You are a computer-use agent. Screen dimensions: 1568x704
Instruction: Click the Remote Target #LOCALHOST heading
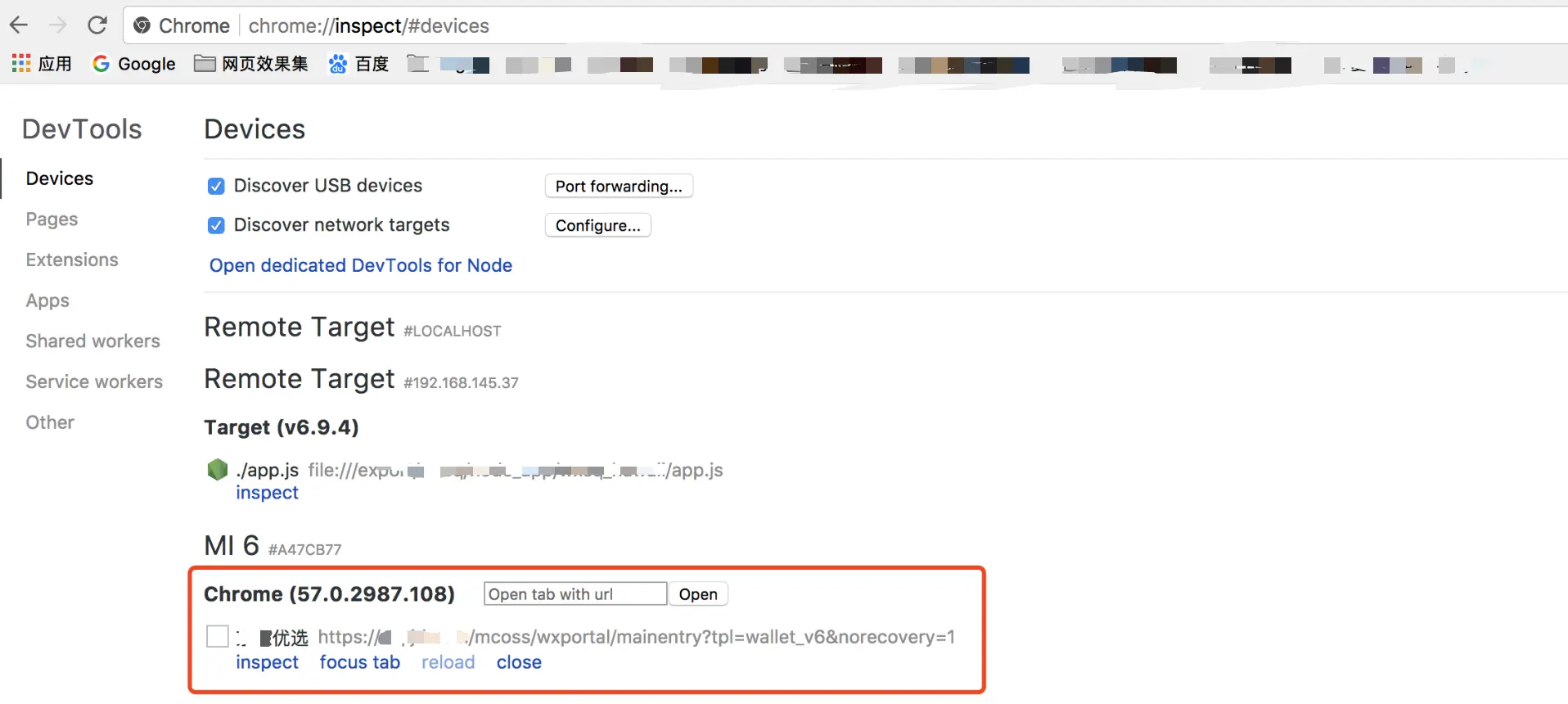point(353,327)
